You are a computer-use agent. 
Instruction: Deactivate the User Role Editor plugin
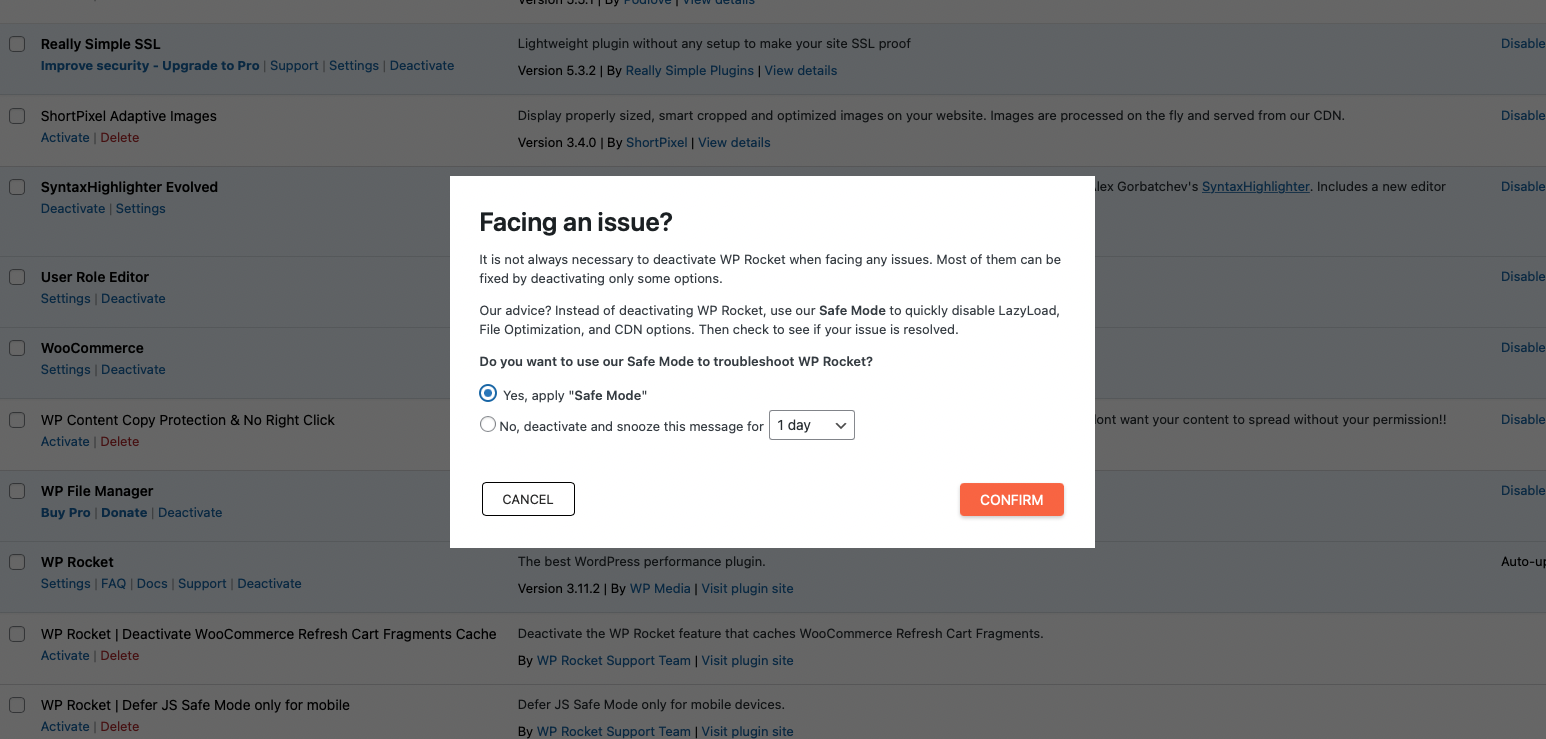133,298
